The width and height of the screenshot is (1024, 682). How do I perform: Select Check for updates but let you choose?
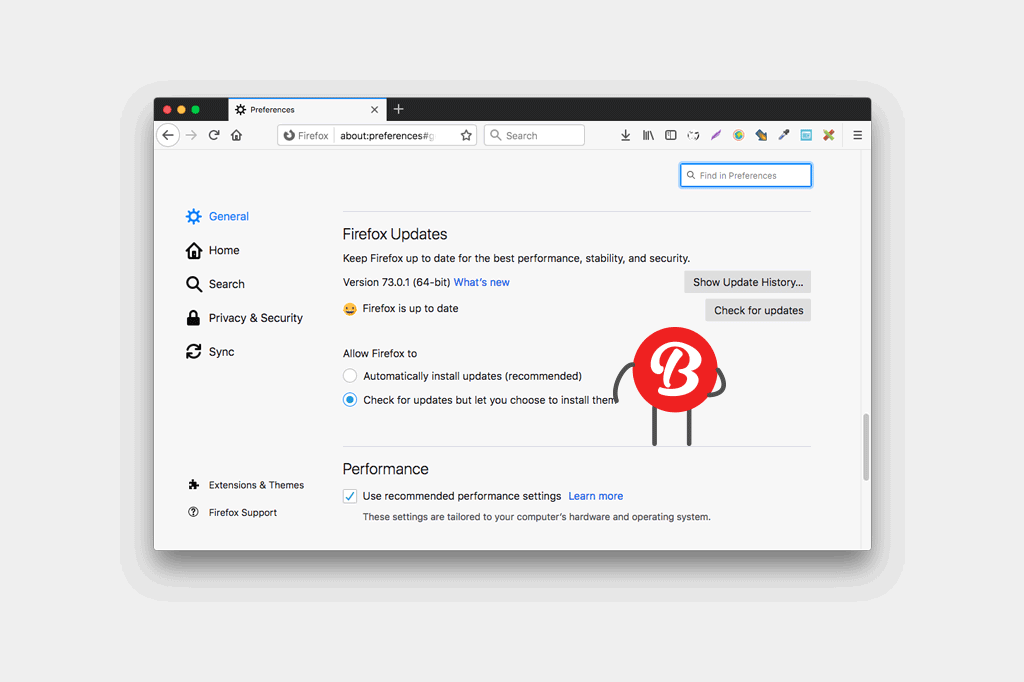[350, 400]
